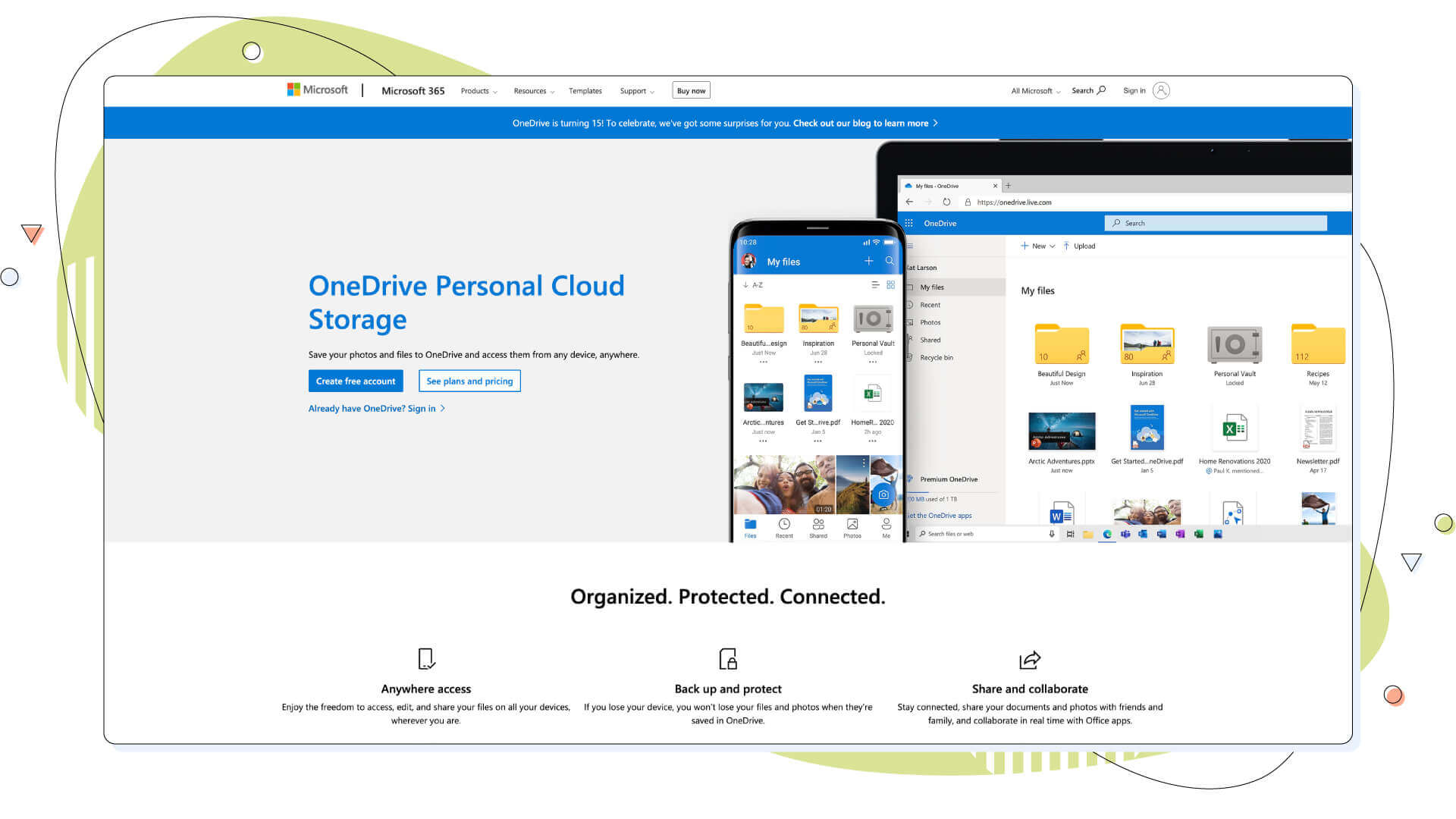Expand the Resources dropdown menu
1456x819 pixels.
(534, 91)
